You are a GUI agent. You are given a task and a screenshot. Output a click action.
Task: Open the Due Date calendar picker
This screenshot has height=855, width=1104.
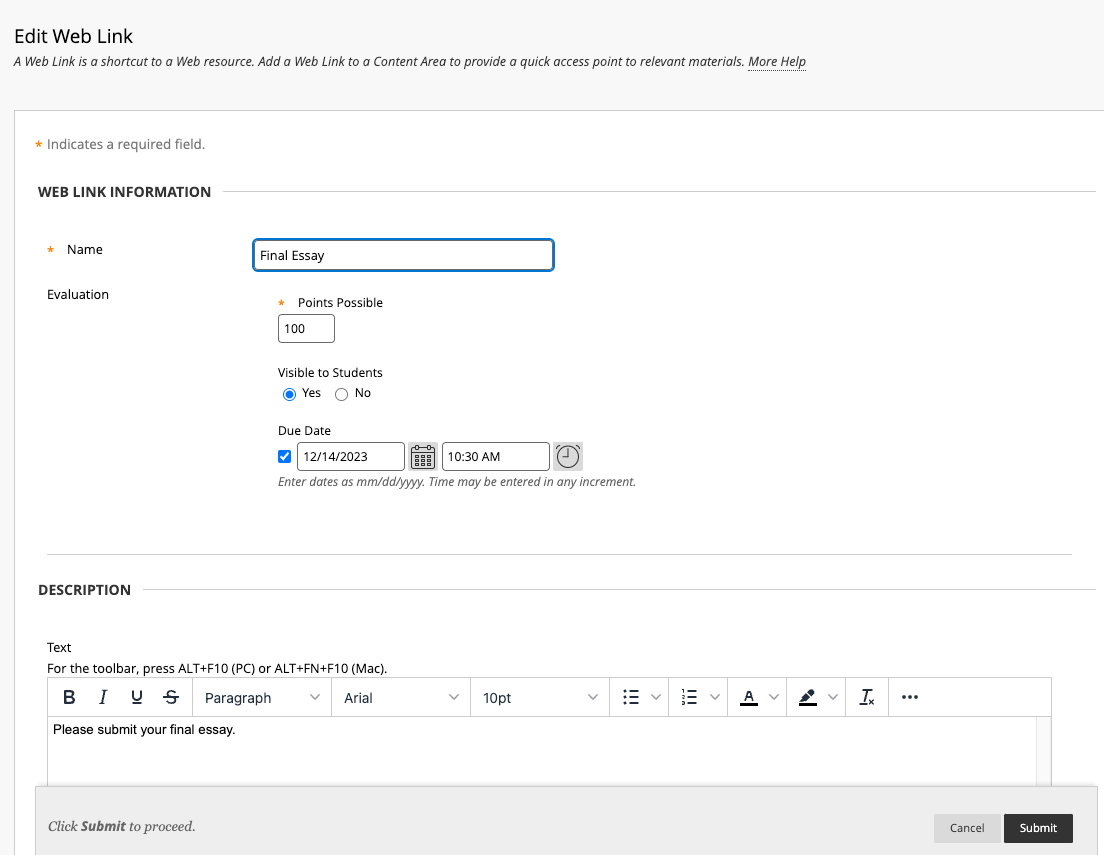(x=423, y=456)
